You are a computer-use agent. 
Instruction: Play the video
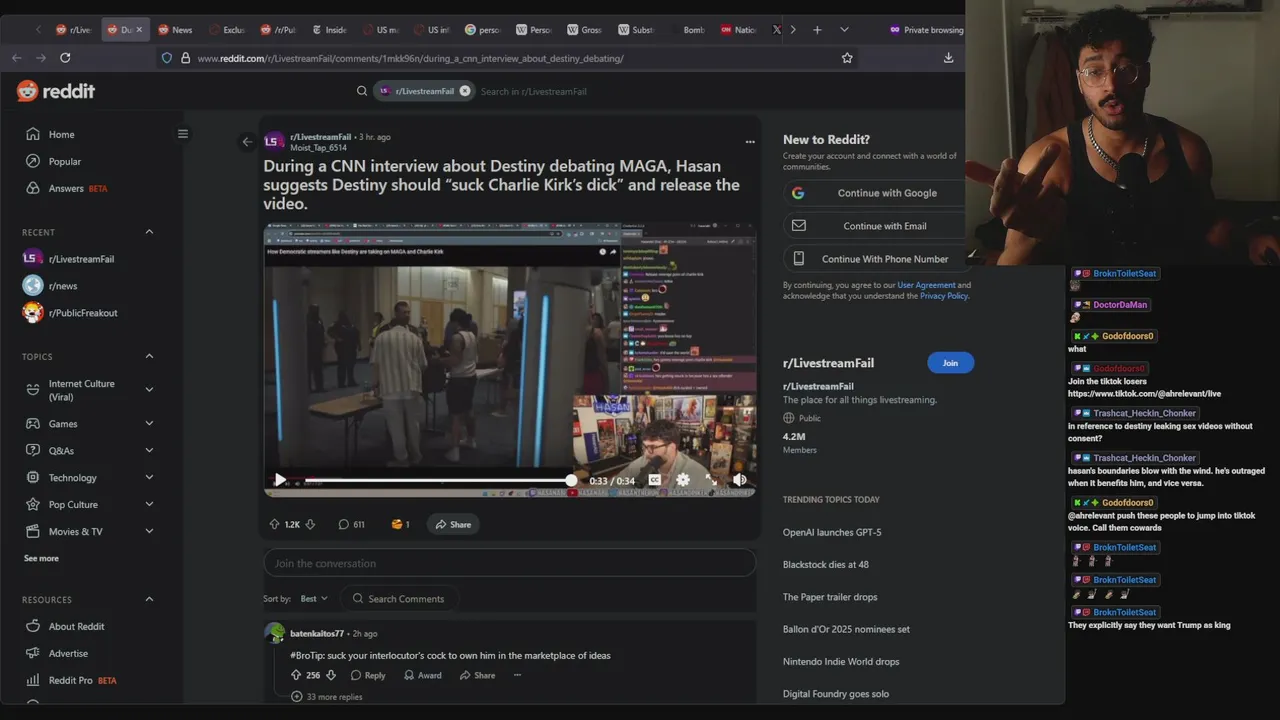280,481
